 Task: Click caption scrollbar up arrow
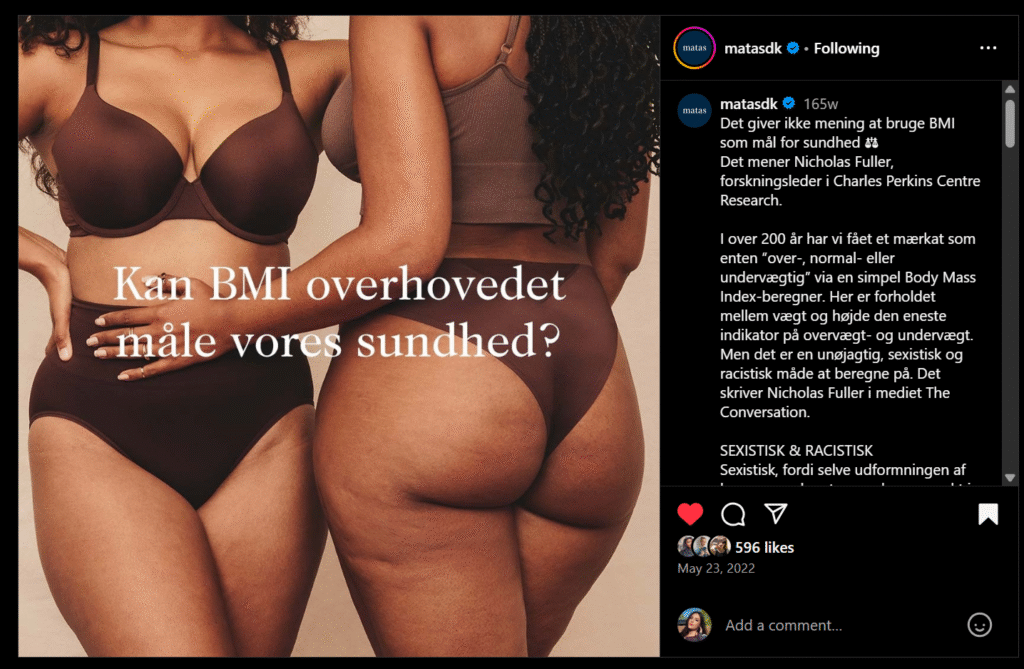pyautogui.click(x=1010, y=89)
